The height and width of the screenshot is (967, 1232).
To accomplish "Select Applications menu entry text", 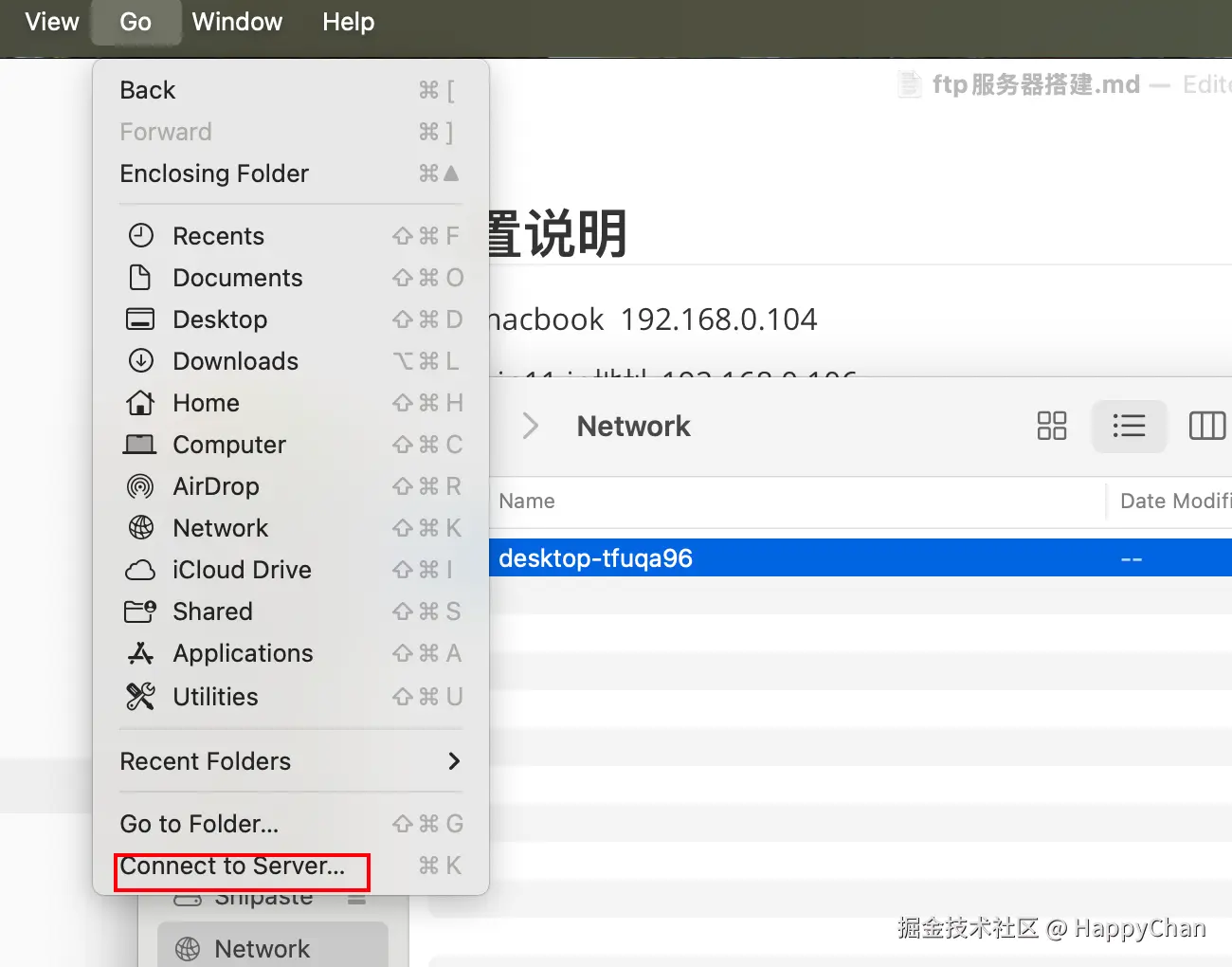I will (243, 653).
